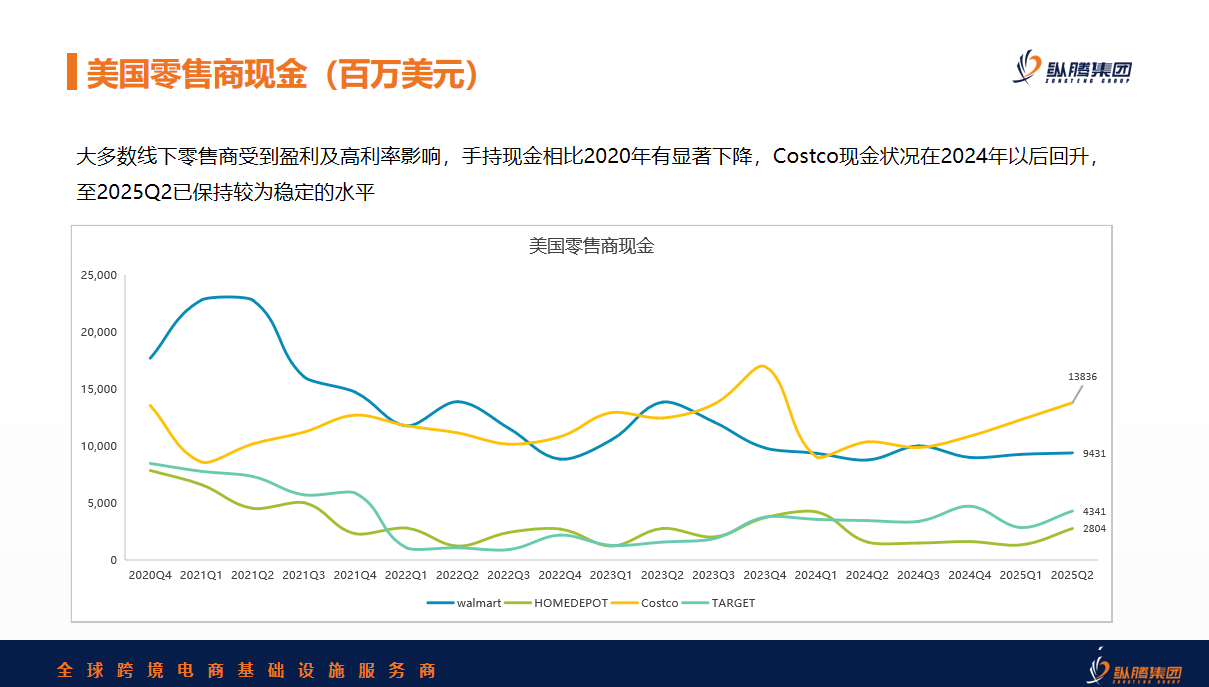Click the description paragraph above the chart
The height and width of the screenshot is (687, 1209).
coord(590,174)
